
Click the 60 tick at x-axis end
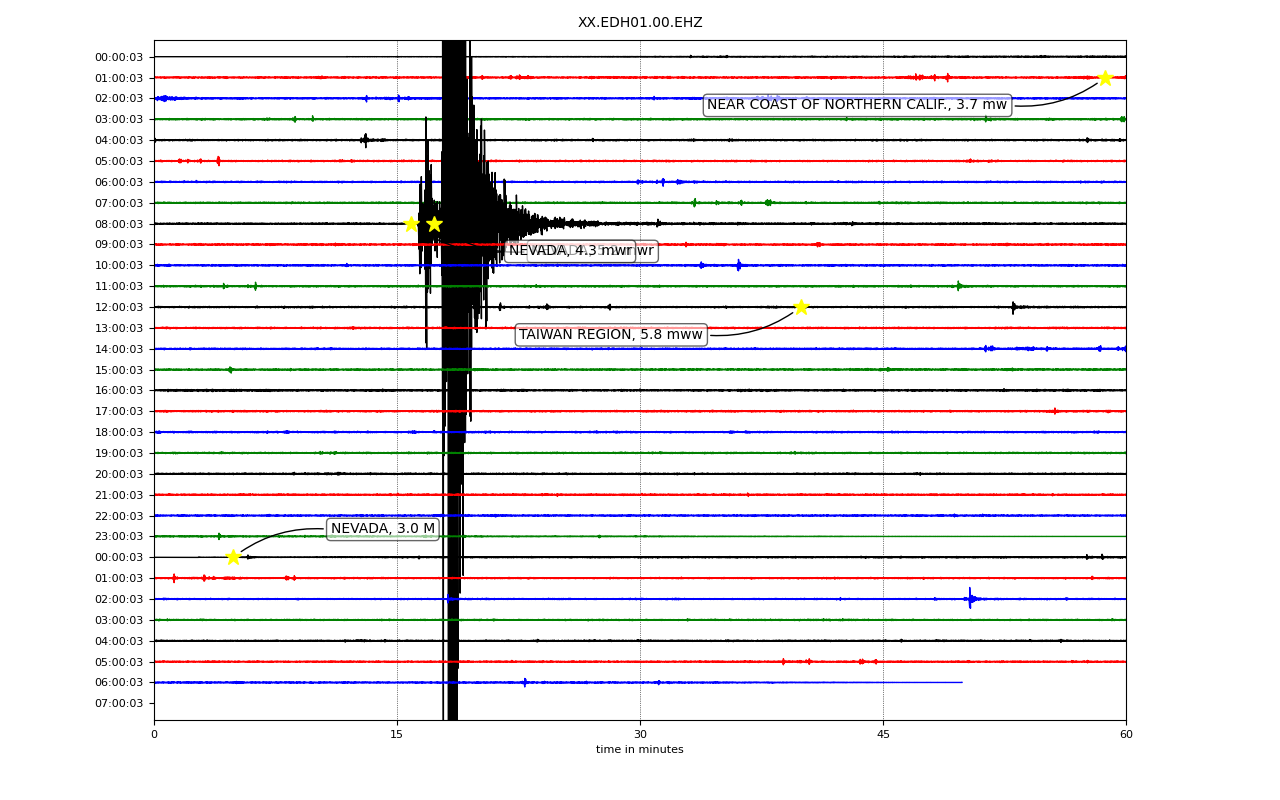pyautogui.click(x=1126, y=735)
